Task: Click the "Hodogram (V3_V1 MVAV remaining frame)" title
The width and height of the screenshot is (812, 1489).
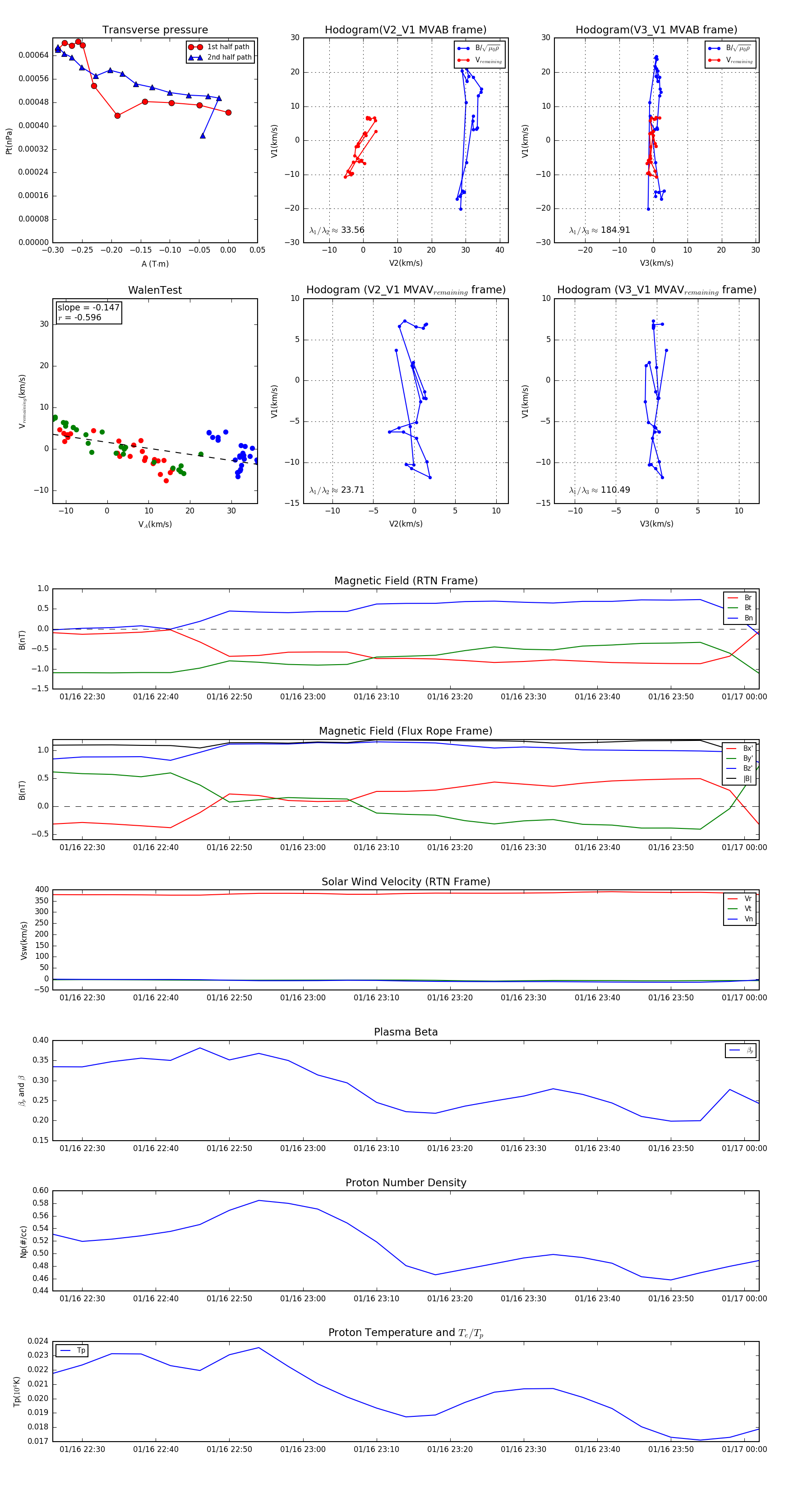Action: [x=656, y=290]
